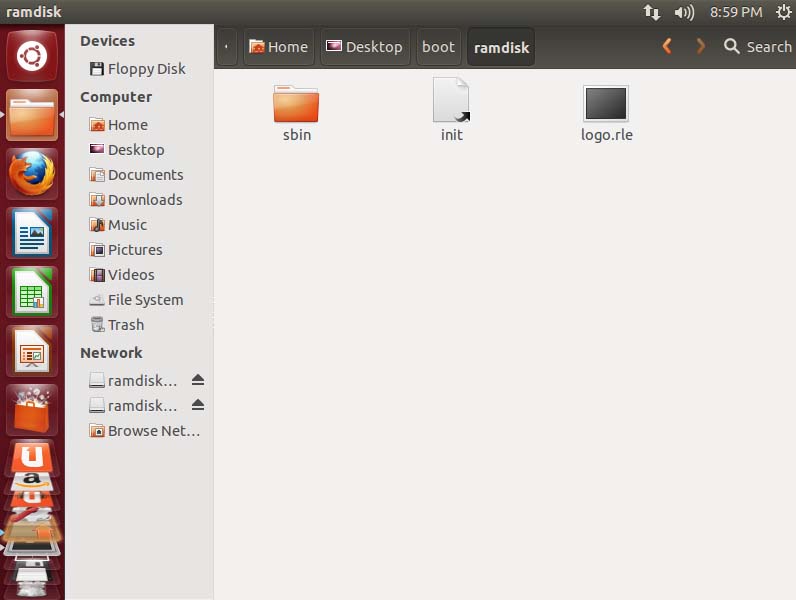Open Documents in sidebar

click(x=136, y=175)
